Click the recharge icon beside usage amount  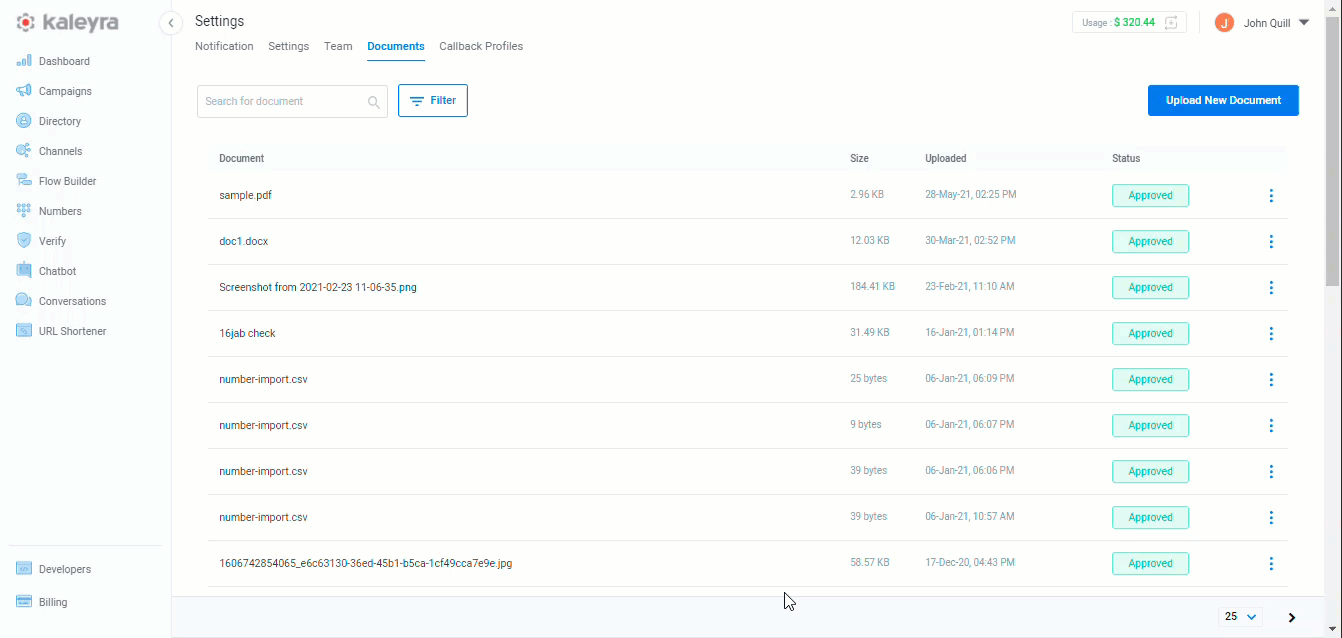pos(1171,22)
